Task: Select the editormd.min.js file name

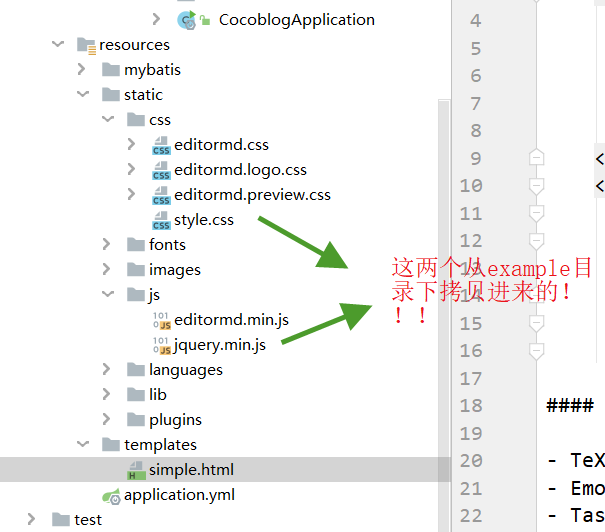Action: pos(232,320)
